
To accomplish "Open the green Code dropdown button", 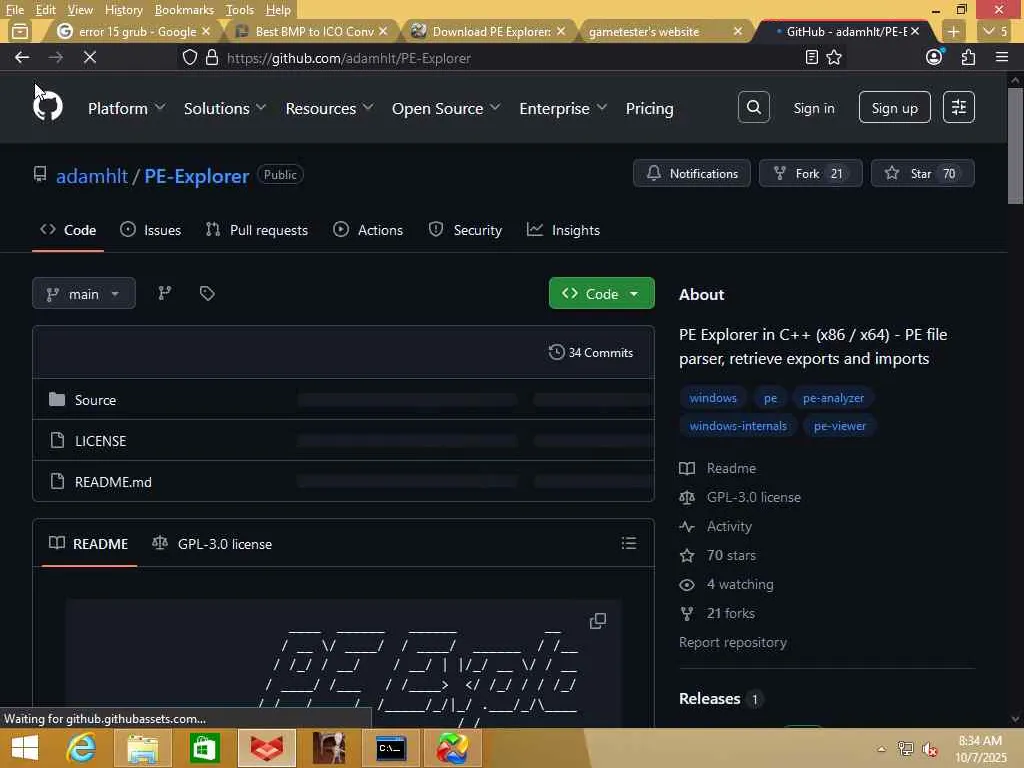I will pos(601,293).
